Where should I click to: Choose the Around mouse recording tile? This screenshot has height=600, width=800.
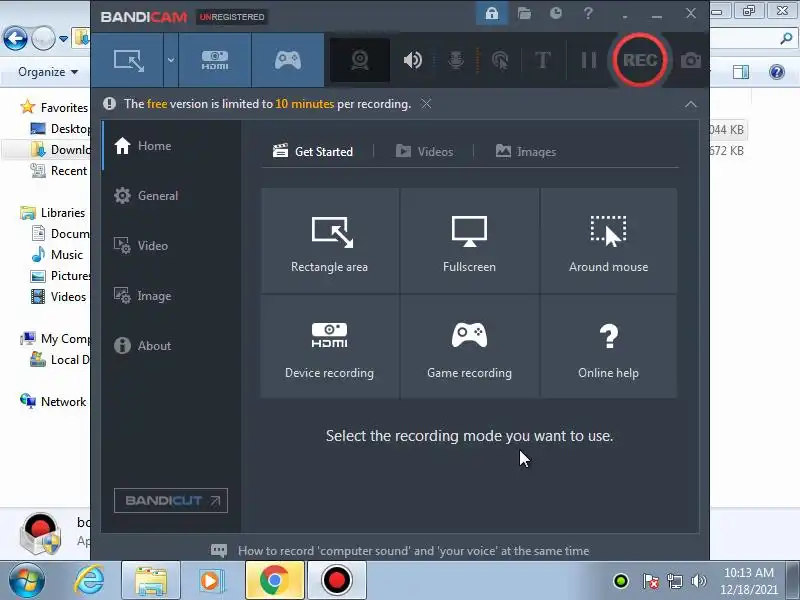(609, 240)
